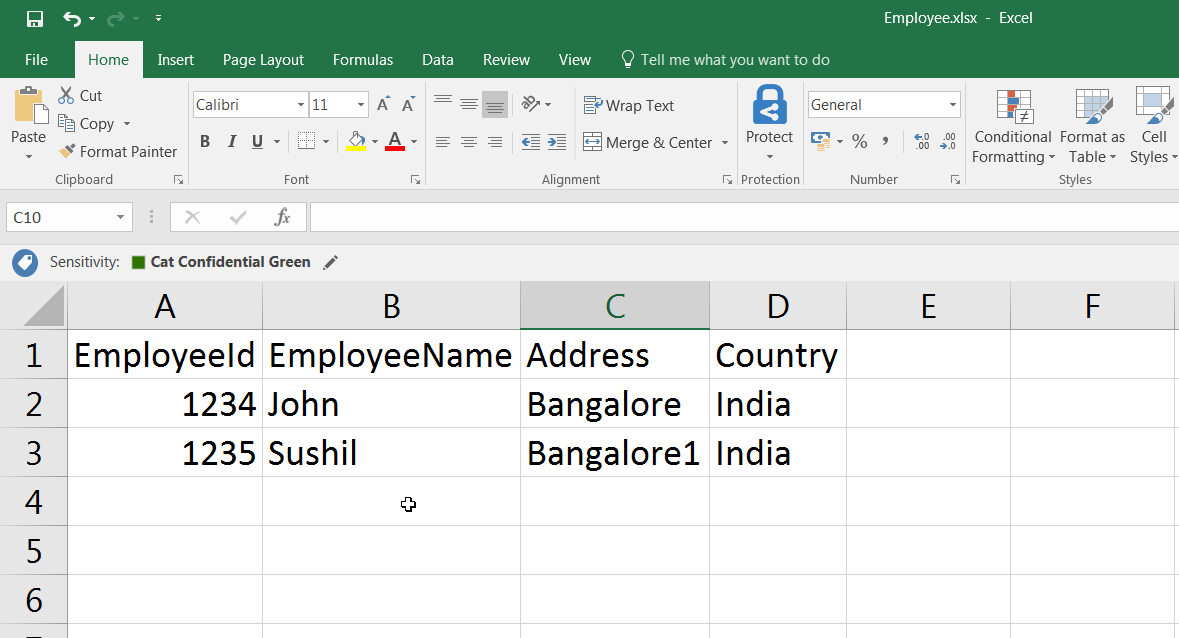Click the Format Painter
This screenshot has width=1179, height=638.
(x=118, y=151)
